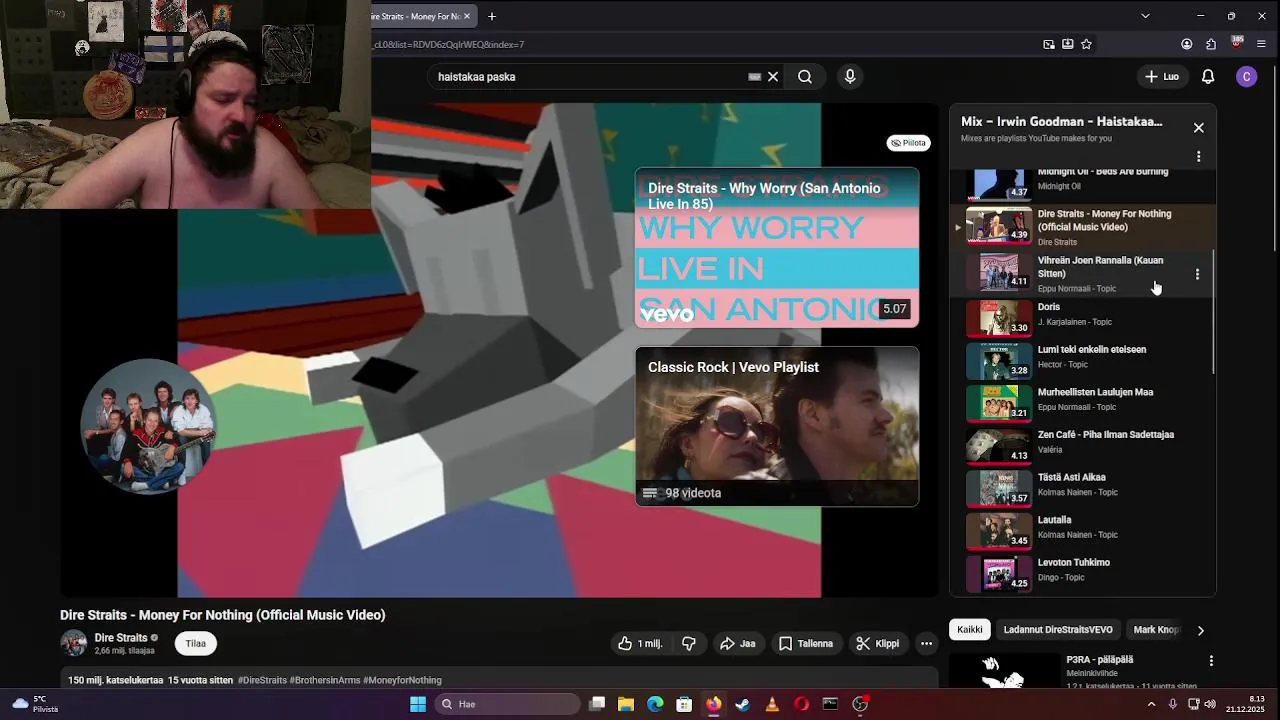Click inside the YouTube search field

tap(590, 77)
